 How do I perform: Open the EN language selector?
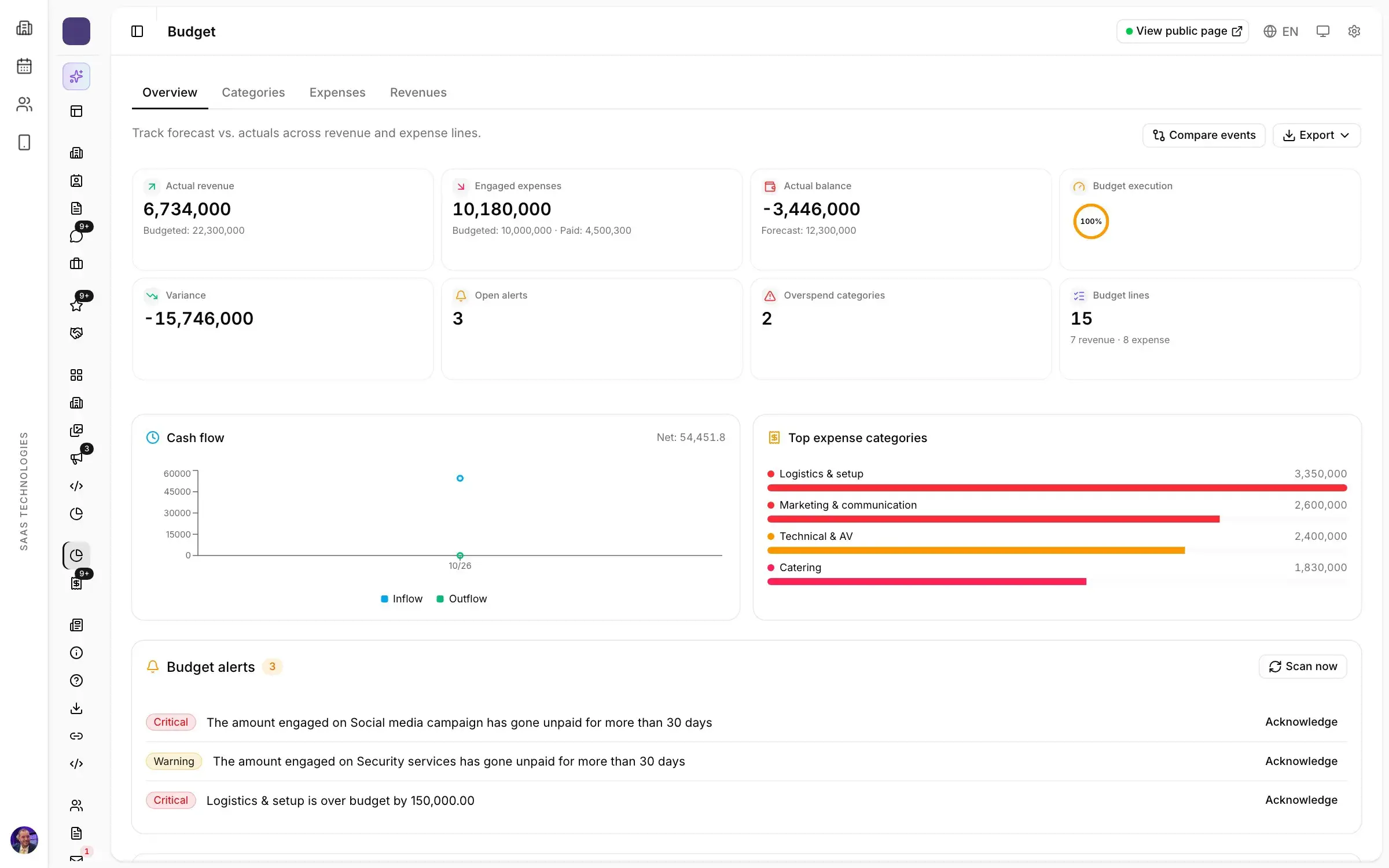[x=1281, y=31]
